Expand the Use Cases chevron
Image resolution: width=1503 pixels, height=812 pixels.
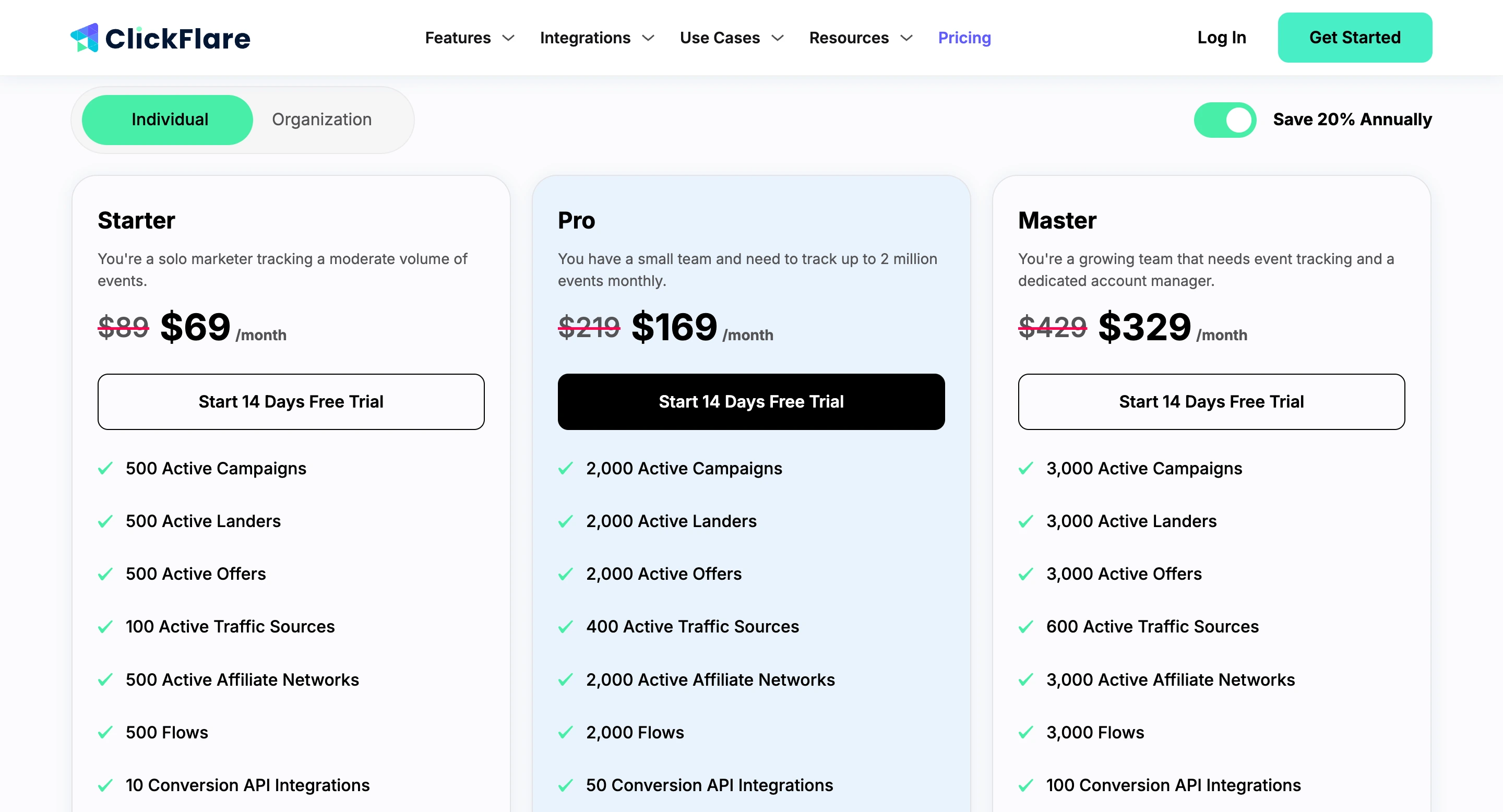[778, 39]
